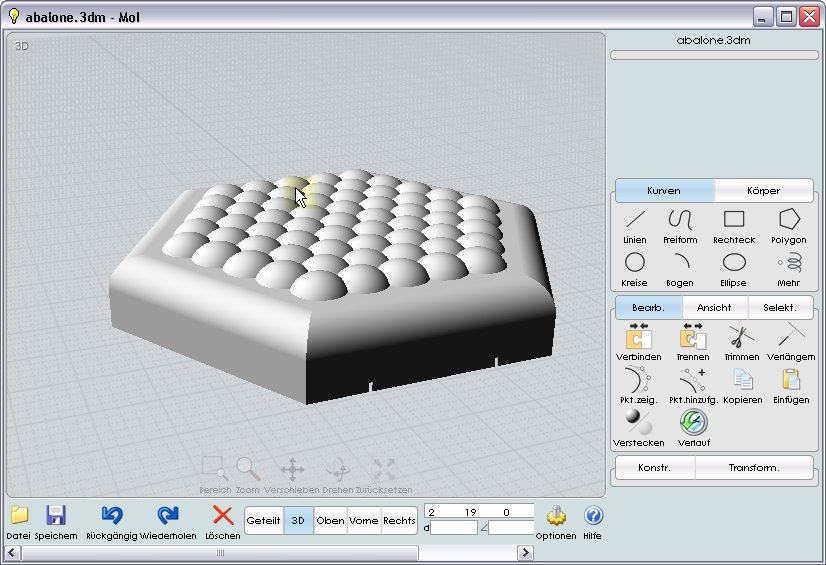Open Optionen settings

(556, 522)
